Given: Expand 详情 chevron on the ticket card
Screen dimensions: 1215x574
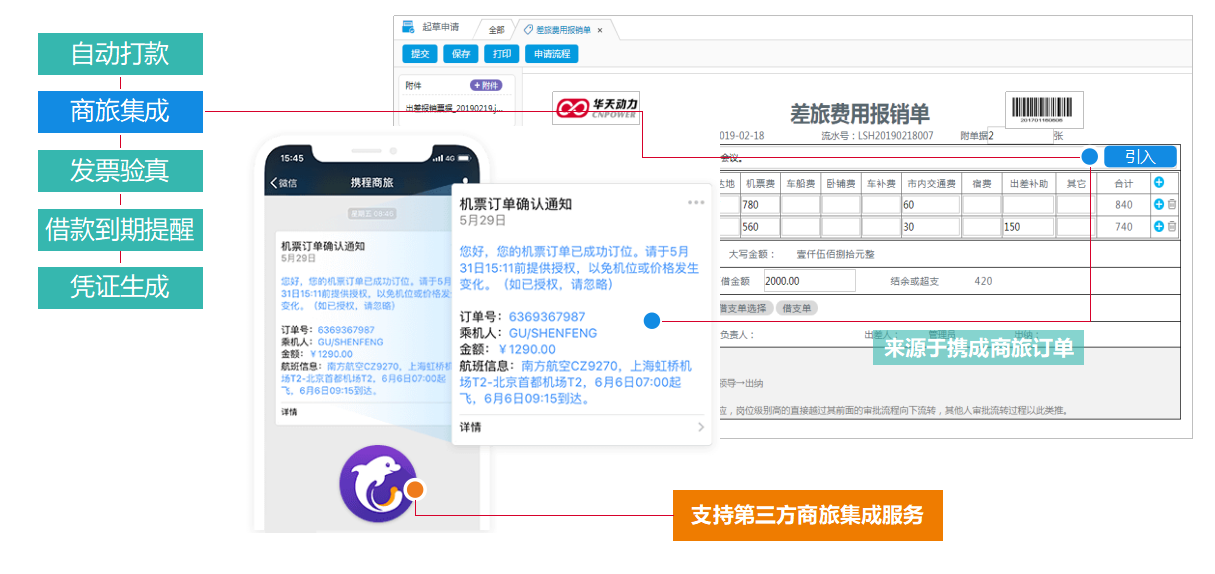Looking at the screenshot, I should (700, 427).
